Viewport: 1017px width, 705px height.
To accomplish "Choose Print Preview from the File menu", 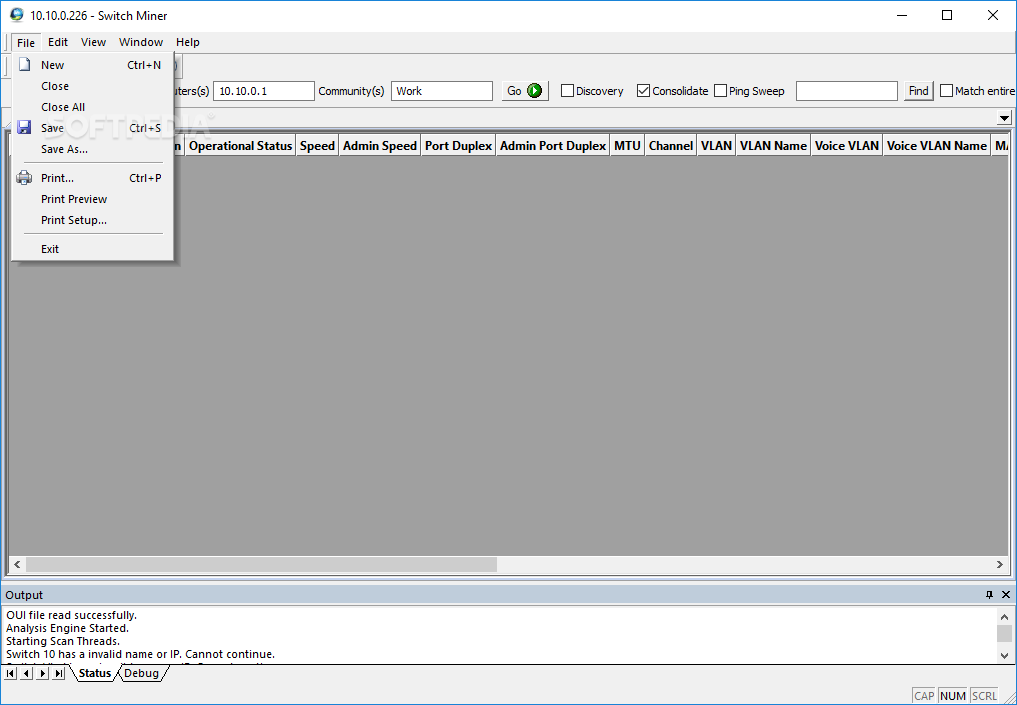I will point(92,199).
